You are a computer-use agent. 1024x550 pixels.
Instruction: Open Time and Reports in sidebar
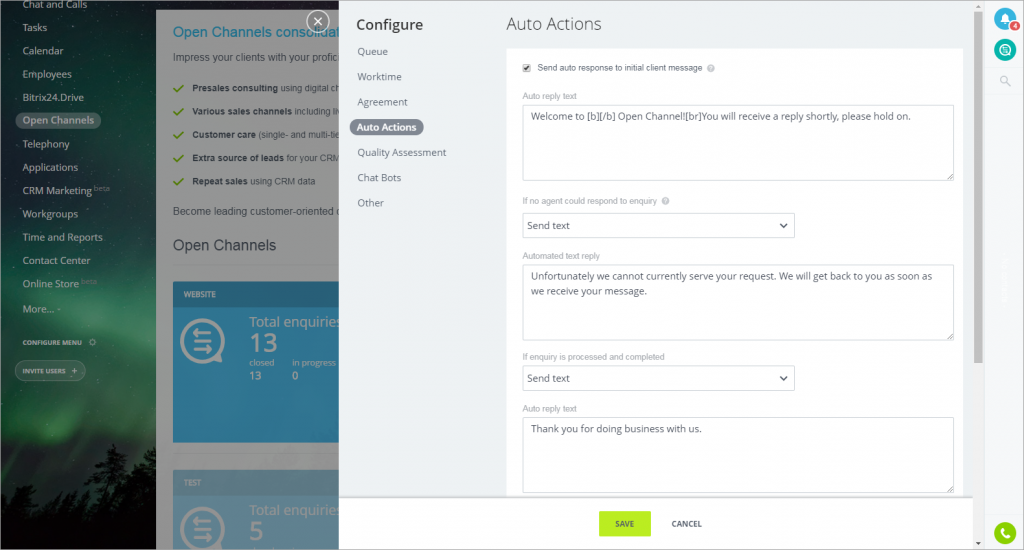point(63,237)
